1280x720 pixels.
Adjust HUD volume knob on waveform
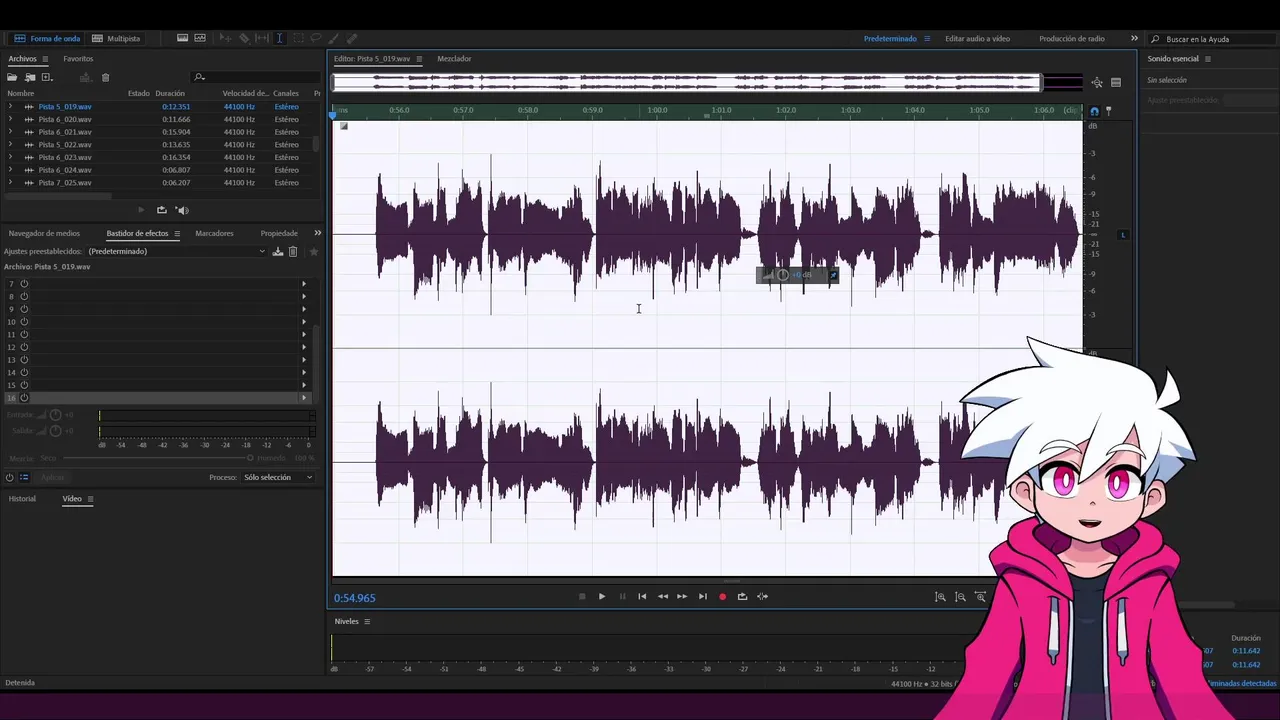[x=783, y=275]
